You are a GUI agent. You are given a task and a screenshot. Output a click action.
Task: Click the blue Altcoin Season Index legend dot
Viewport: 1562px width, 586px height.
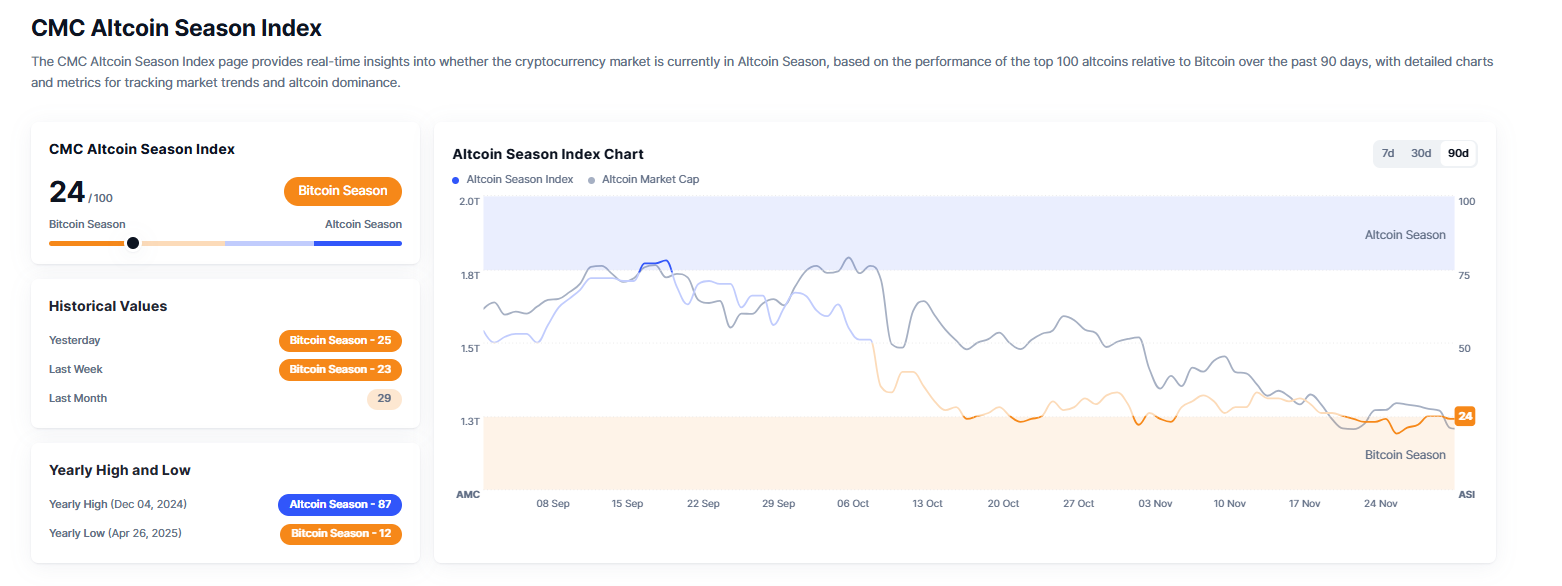click(455, 179)
